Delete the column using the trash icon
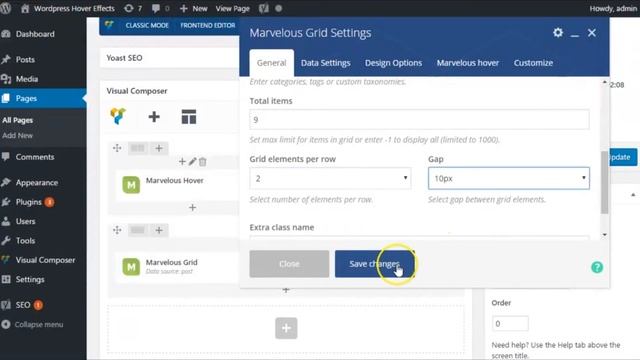The image size is (640, 360). tap(202, 162)
